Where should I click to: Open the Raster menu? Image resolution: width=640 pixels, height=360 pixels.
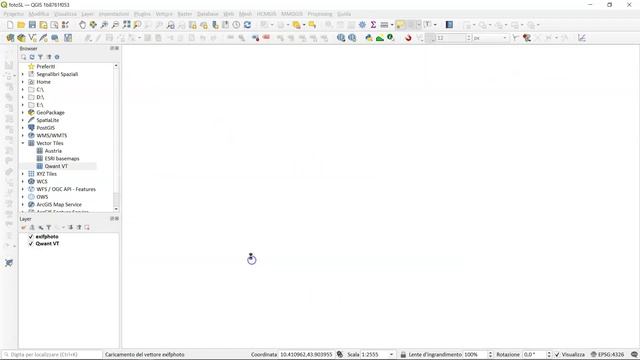click(184, 14)
